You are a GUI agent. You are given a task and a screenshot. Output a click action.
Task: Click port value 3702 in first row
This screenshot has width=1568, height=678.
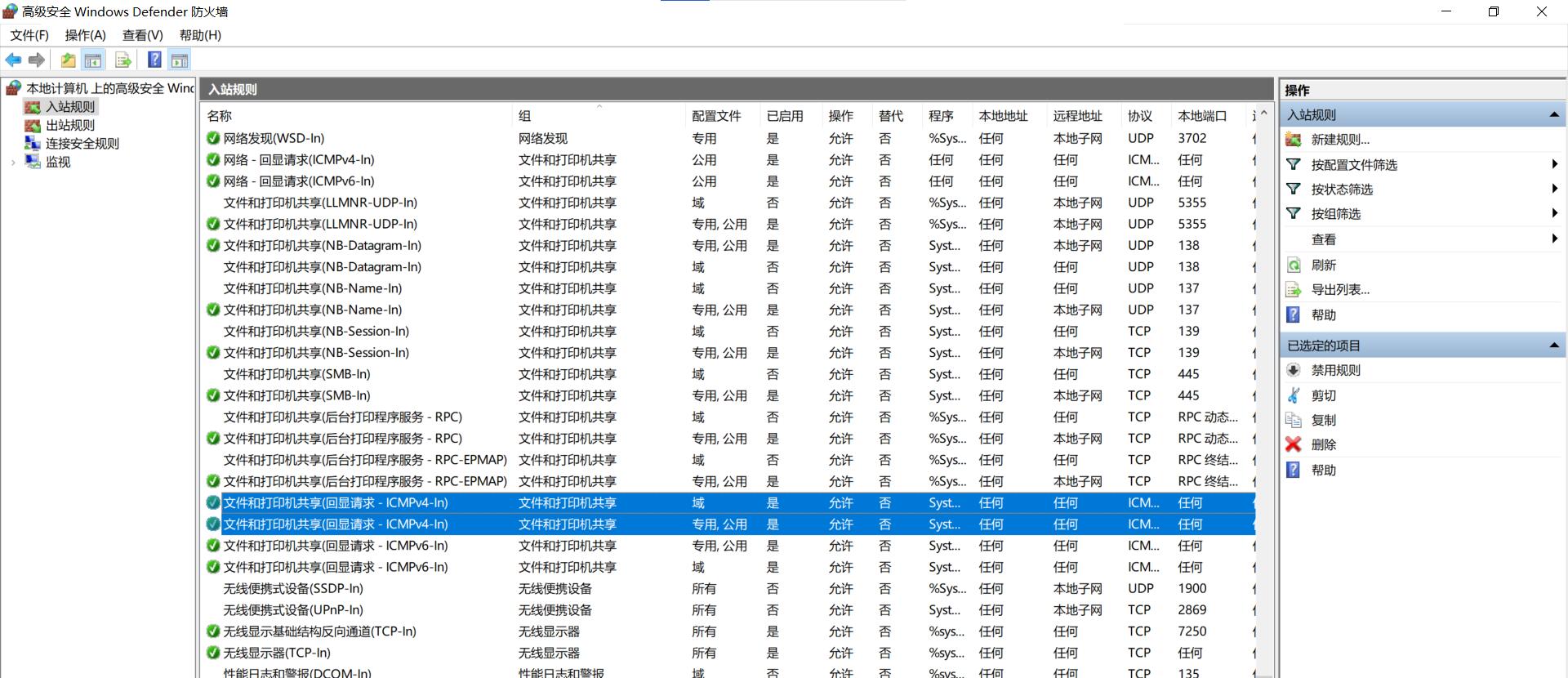[x=1192, y=138]
